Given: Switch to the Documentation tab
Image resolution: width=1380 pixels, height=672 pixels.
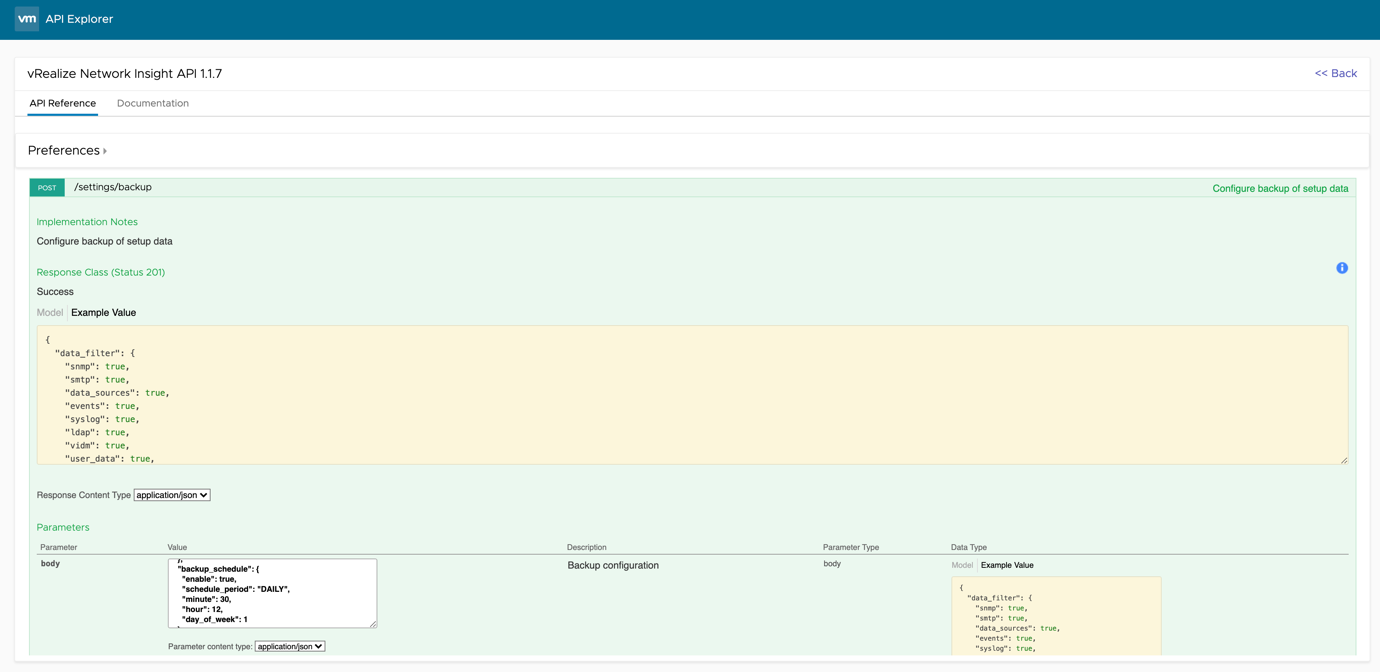Looking at the screenshot, I should coord(153,103).
